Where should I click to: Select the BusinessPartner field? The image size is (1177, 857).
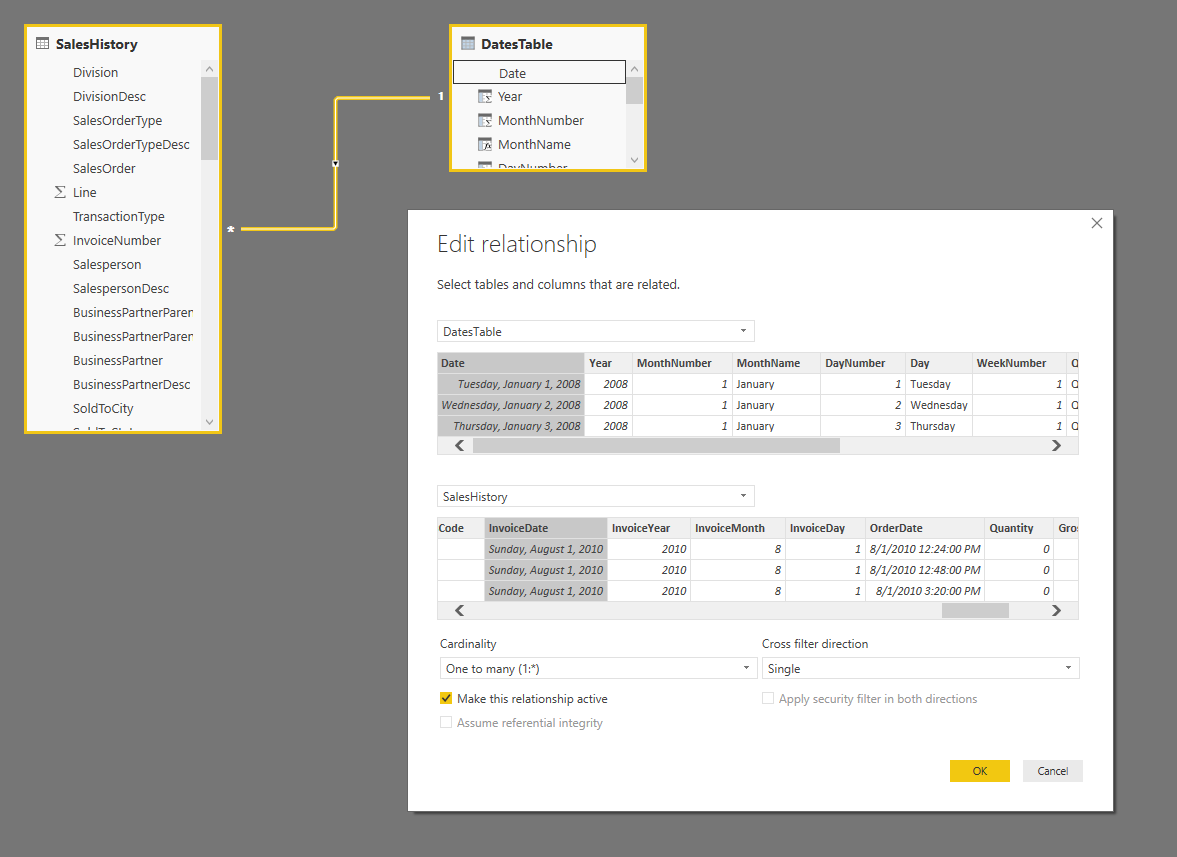(x=117, y=360)
